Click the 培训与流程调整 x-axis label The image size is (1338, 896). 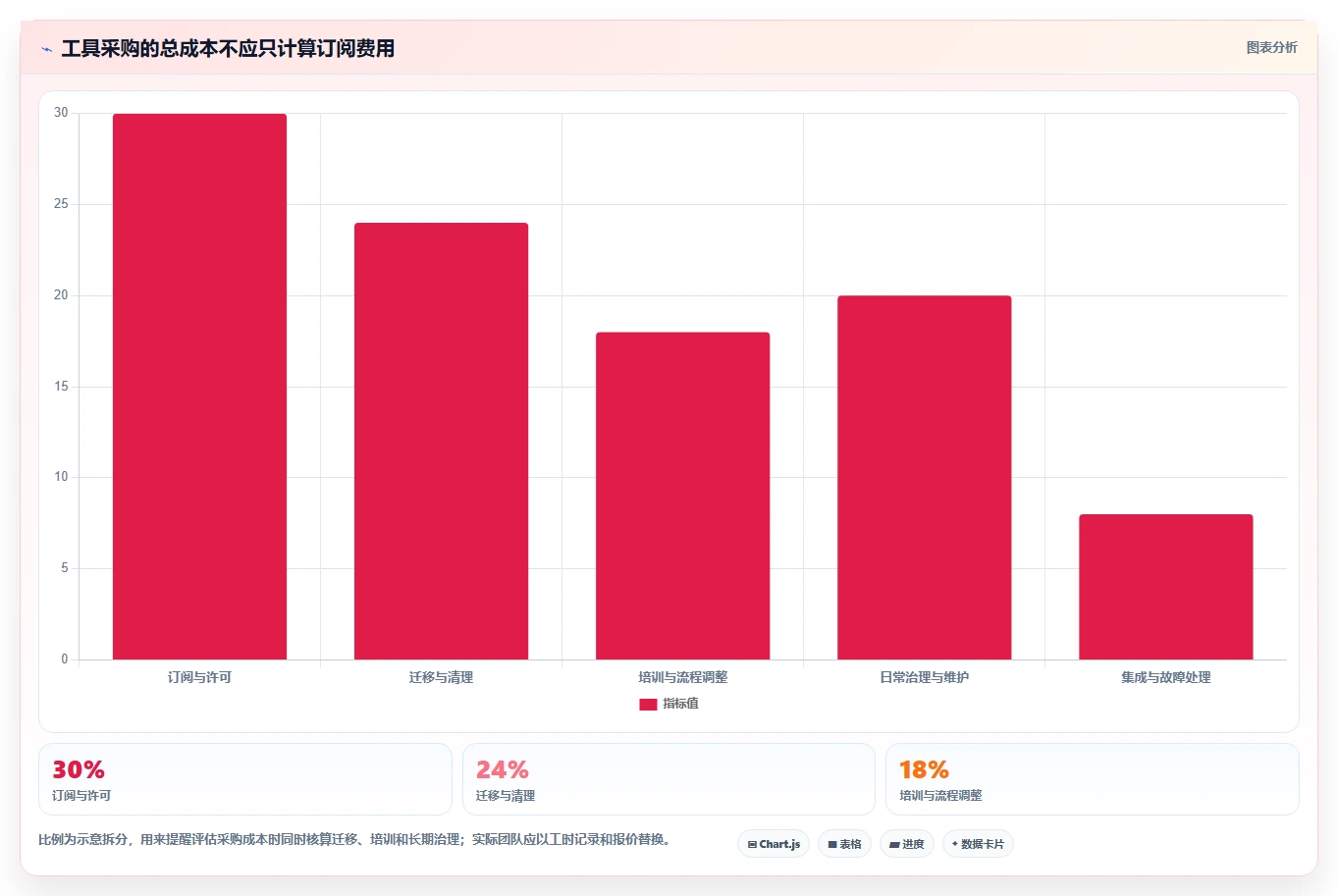point(682,677)
